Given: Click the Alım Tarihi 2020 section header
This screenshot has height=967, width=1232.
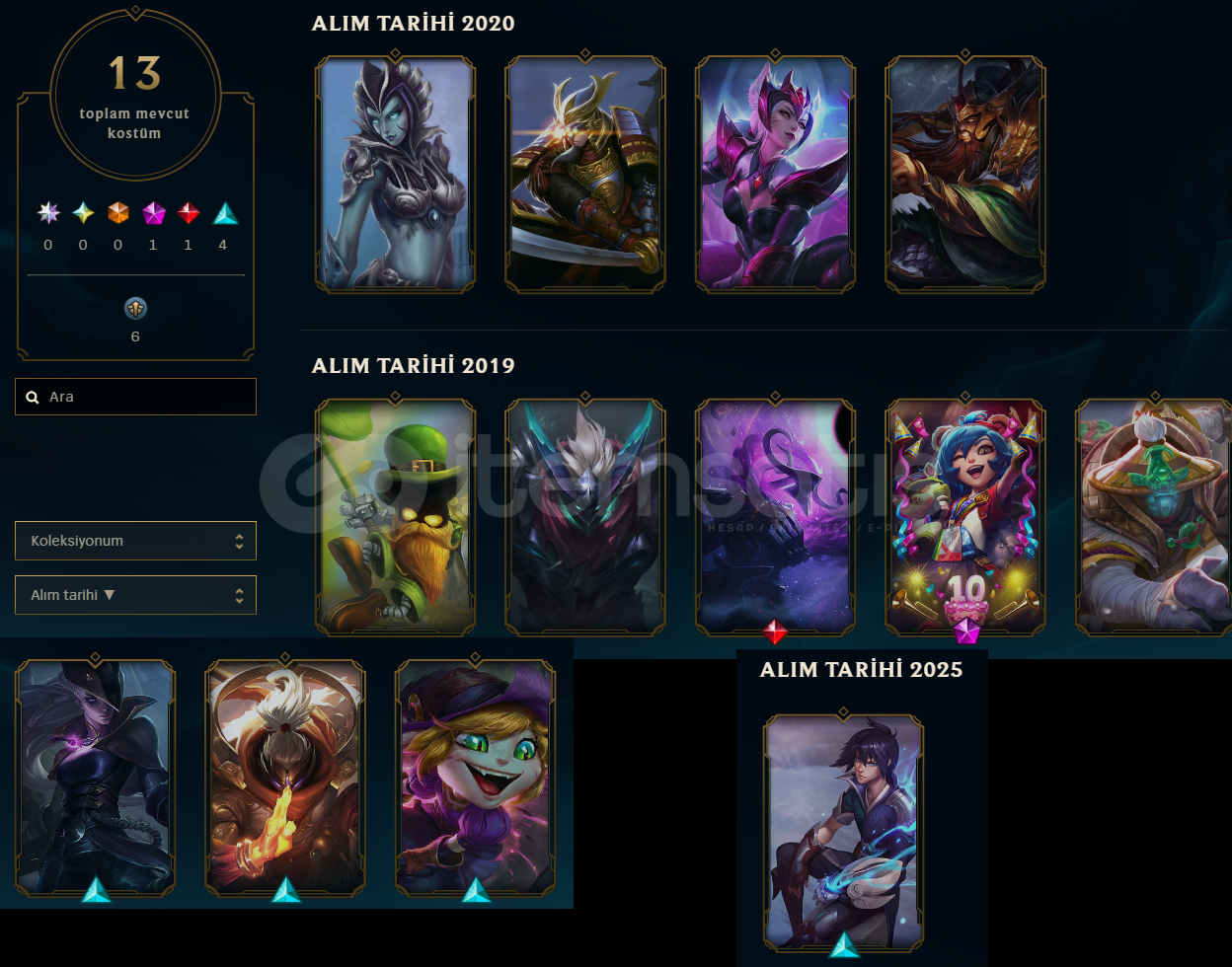Looking at the screenshot, I should [x=414, y=23].
